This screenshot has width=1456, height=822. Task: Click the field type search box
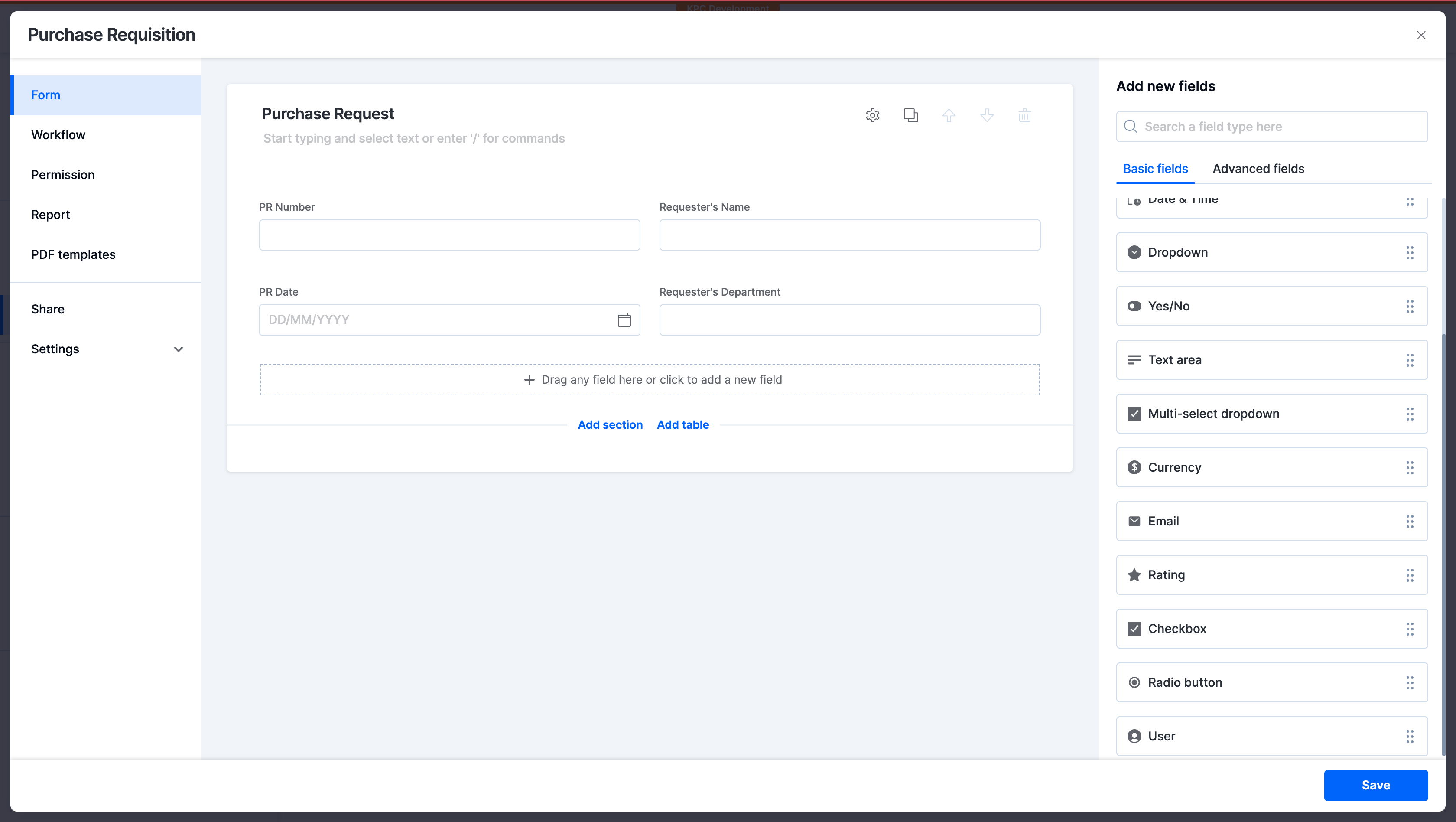coord(1272,126)
